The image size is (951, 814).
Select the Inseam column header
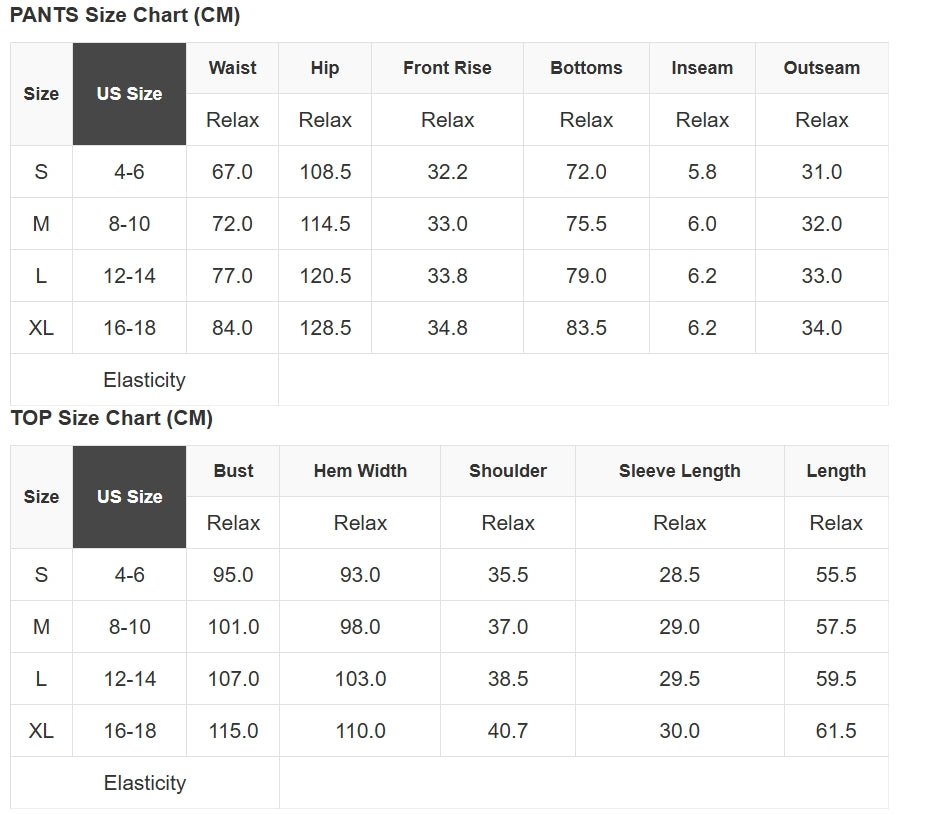pyautogui.click(x=702, y=68)
